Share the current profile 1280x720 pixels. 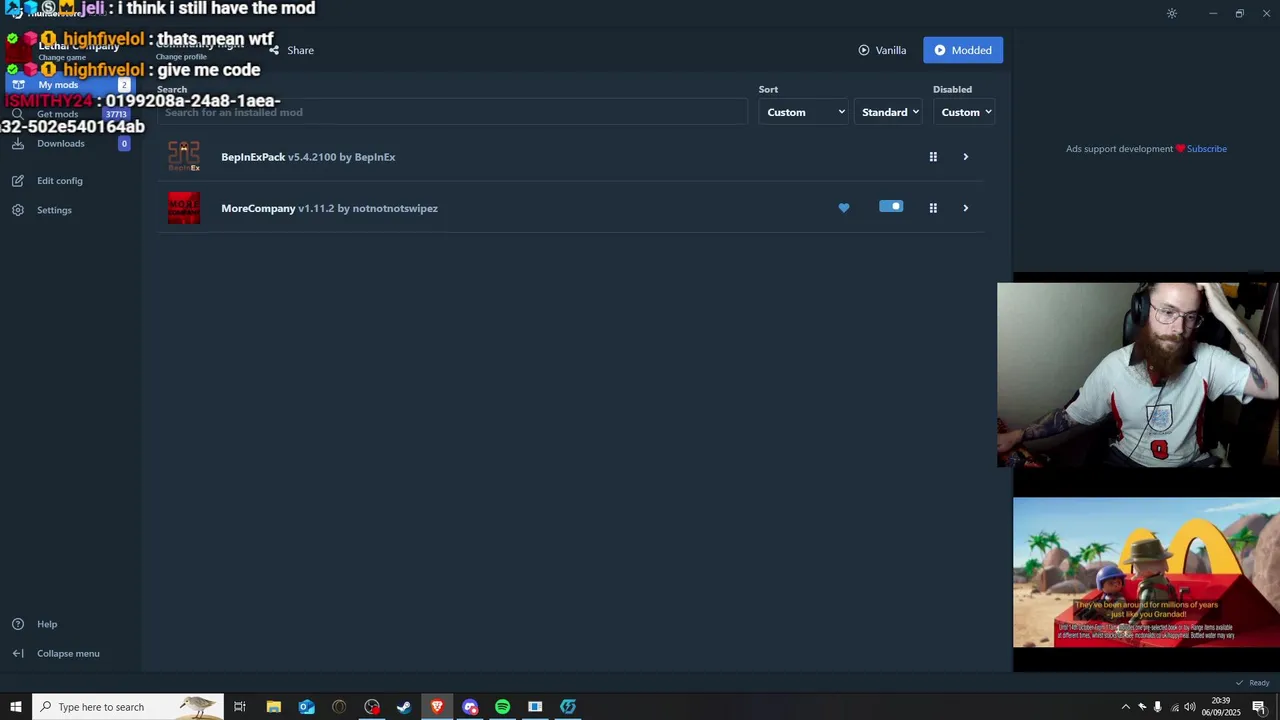tap(292, 50)
